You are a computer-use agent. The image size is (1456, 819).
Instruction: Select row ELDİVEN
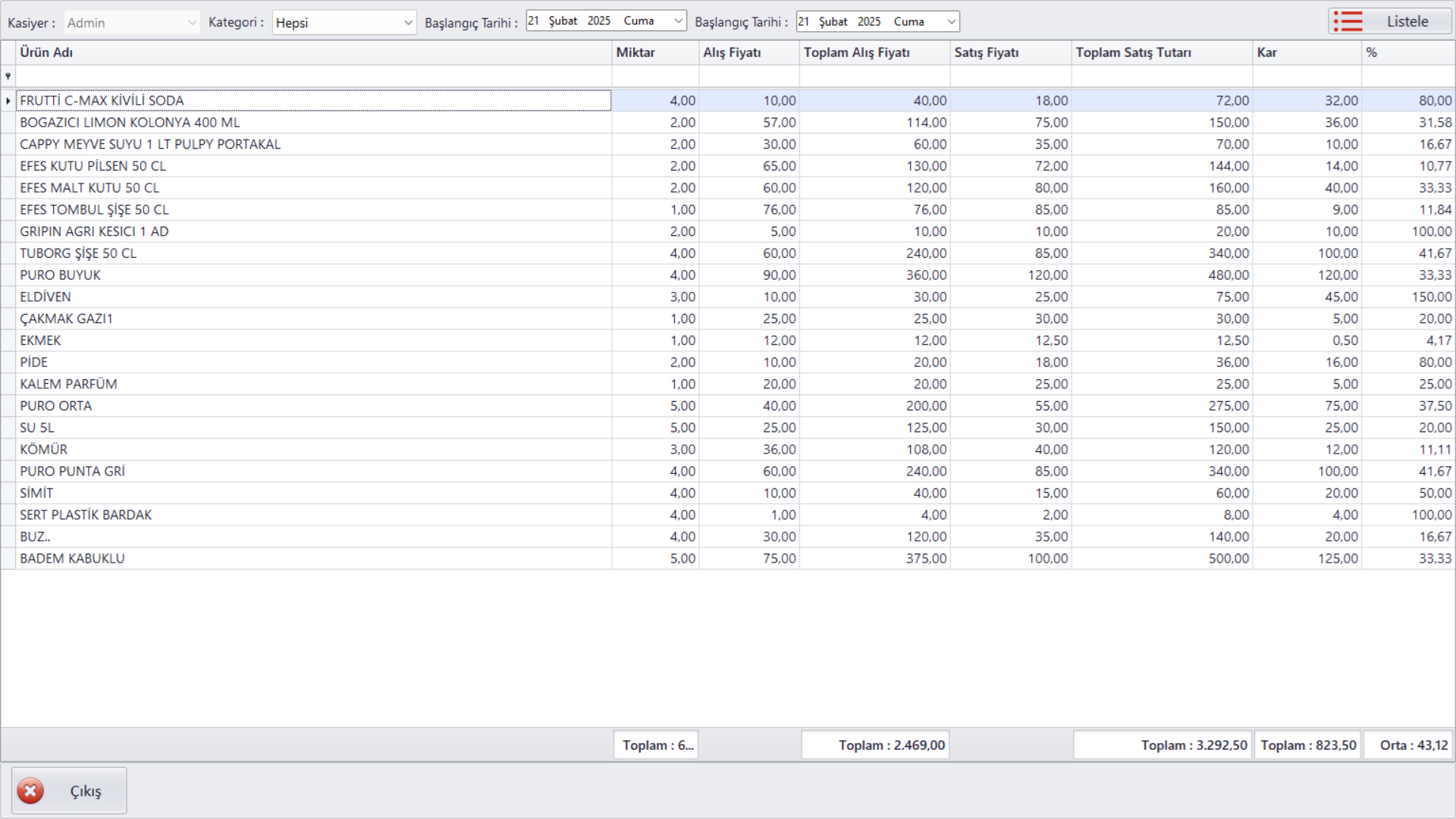pos(728,297)
